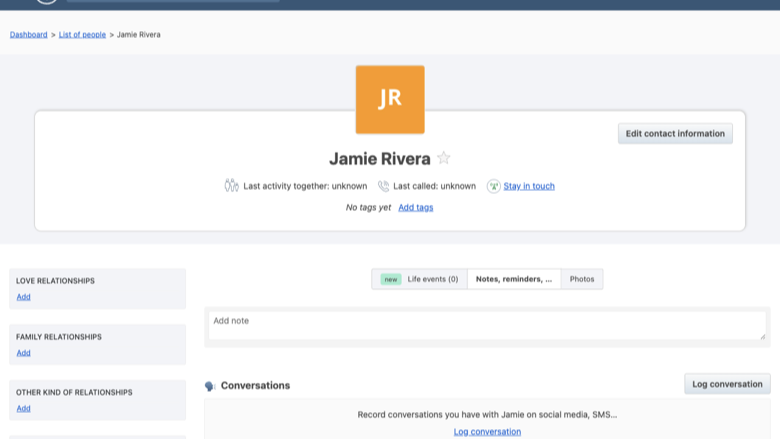Go to Dashboard breadcrumb
This screenshot has width=780, height=439.
(28, 34)
